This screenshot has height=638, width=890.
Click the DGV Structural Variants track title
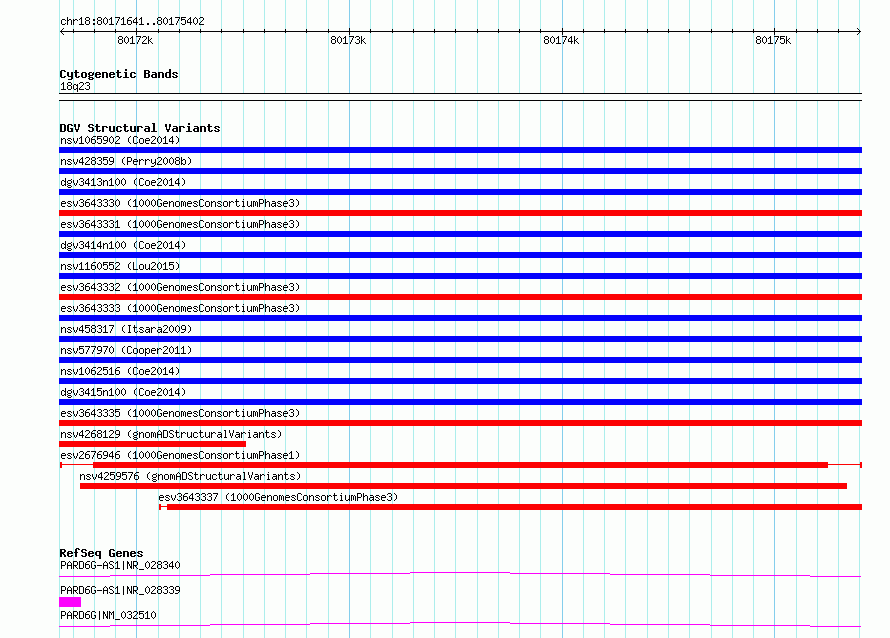(140, 128)
